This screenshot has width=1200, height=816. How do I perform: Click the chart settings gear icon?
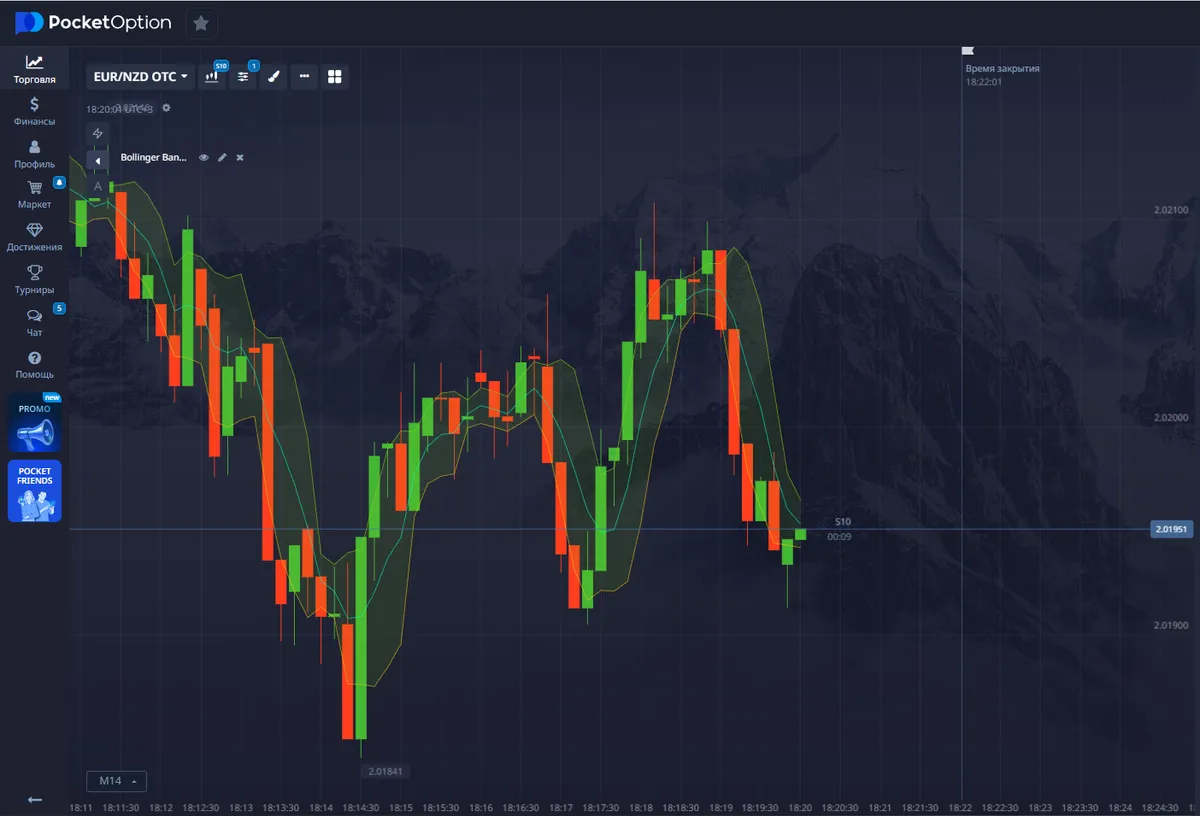pos(166,107)
